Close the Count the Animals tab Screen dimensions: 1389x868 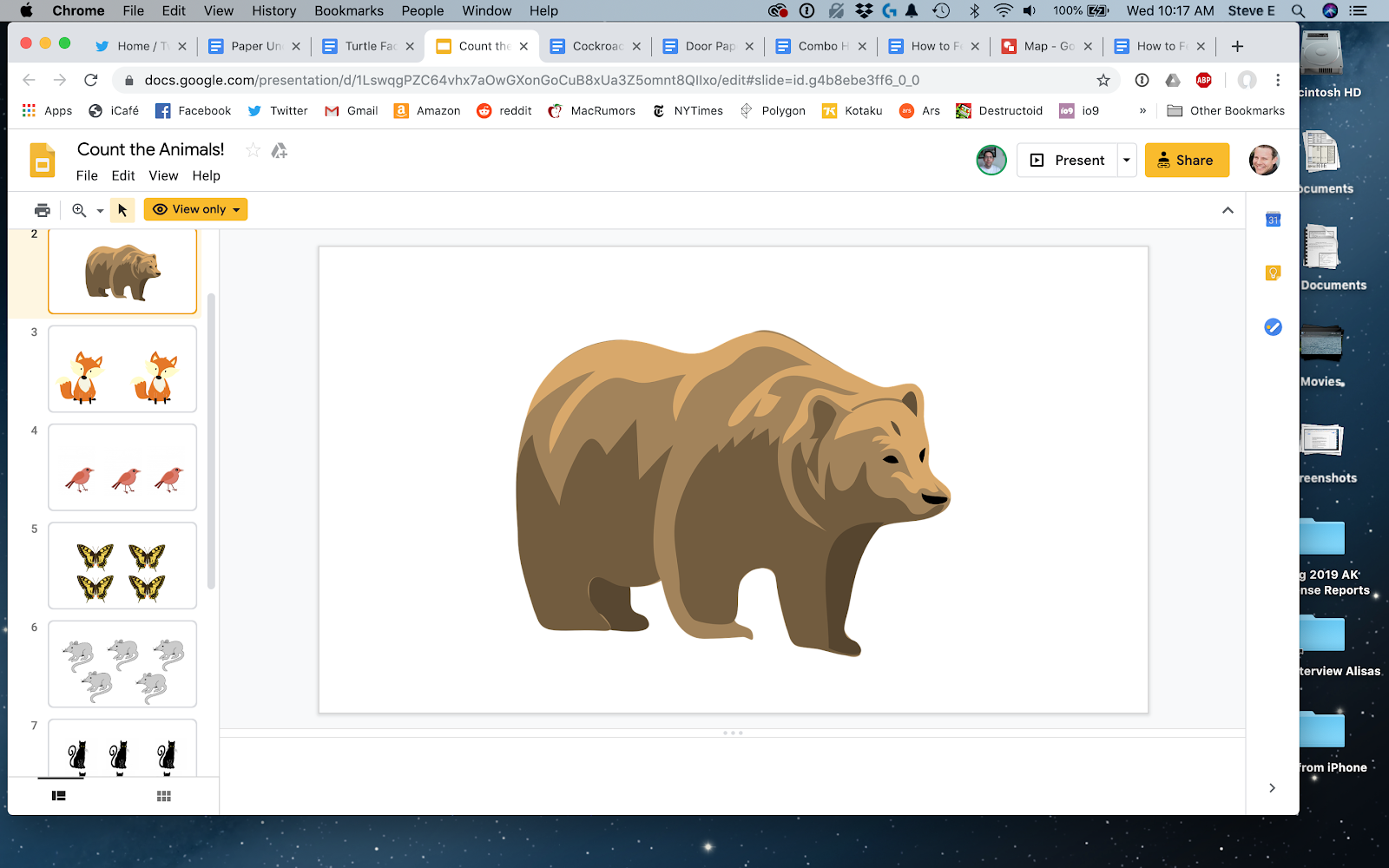pyautogui.click(x=523, y=46)
